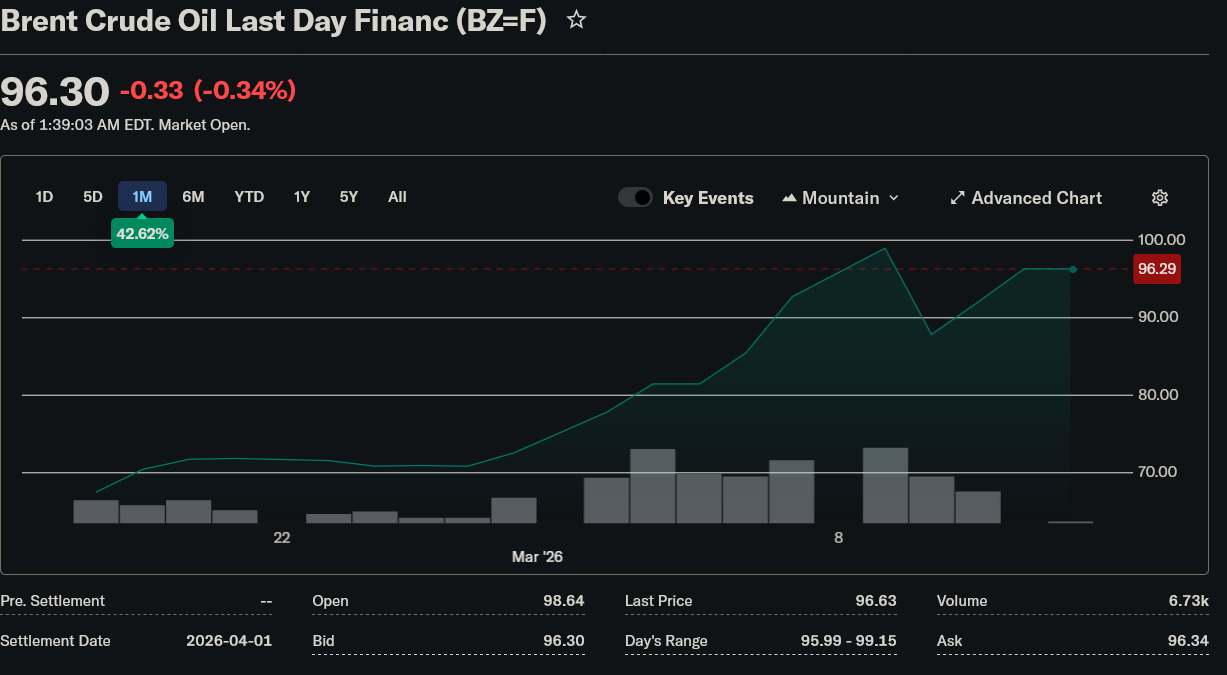
Task: Click the Ask value 96.34
Action: tap(1188, 641)
